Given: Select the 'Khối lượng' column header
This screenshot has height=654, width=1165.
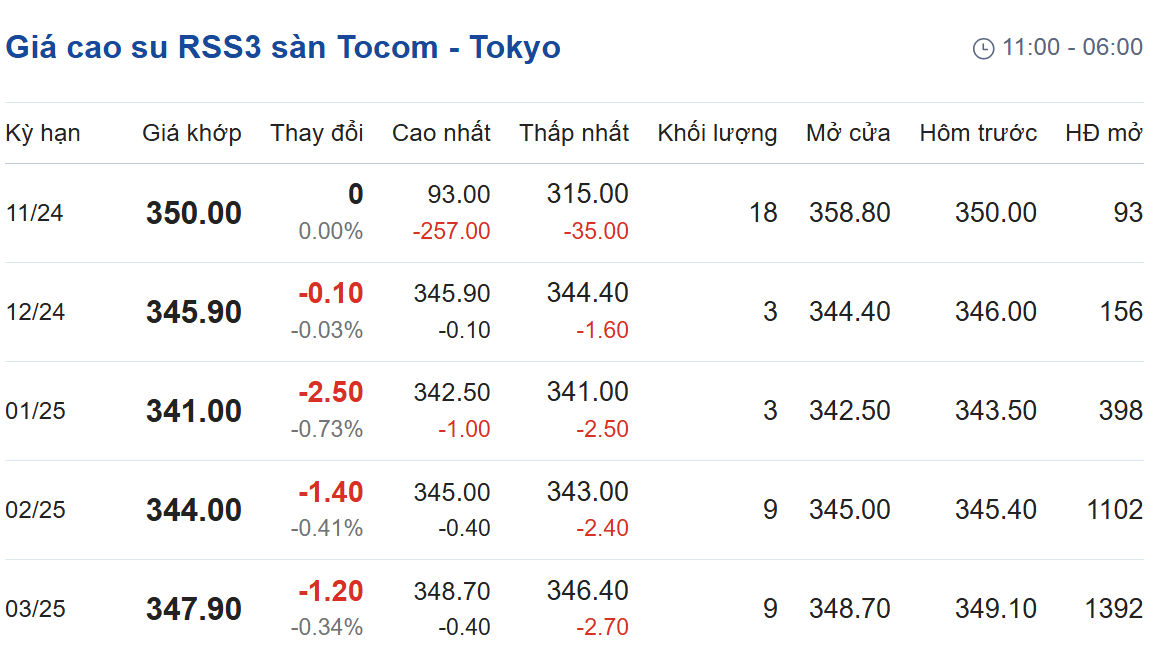Looking at the screenshot, I should click(x=717, y=133).
